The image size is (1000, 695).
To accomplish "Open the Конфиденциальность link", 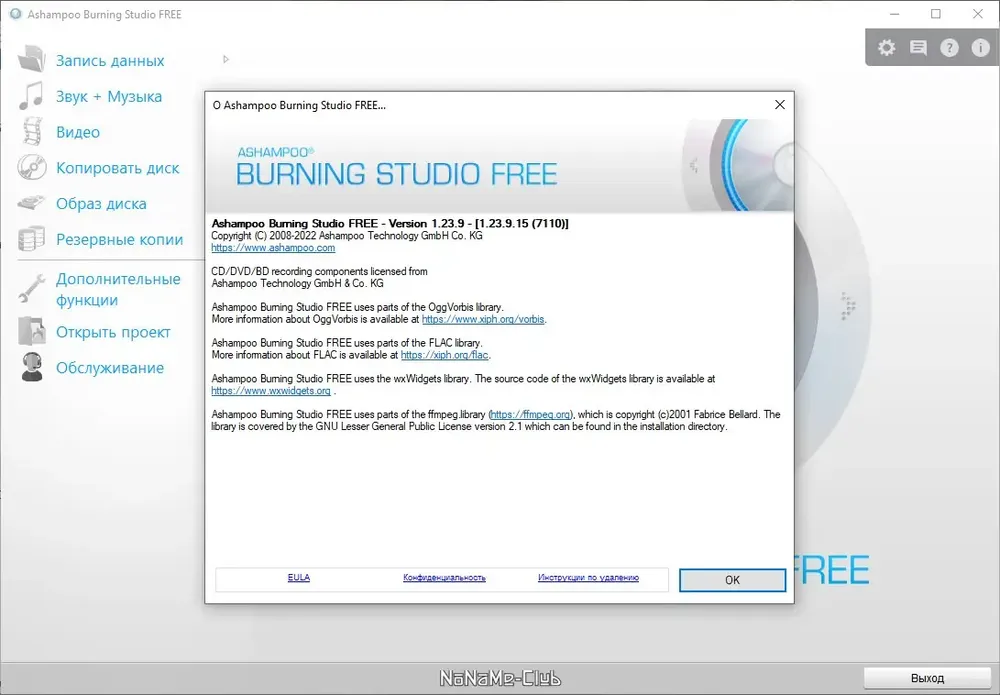I will (444, 578).
